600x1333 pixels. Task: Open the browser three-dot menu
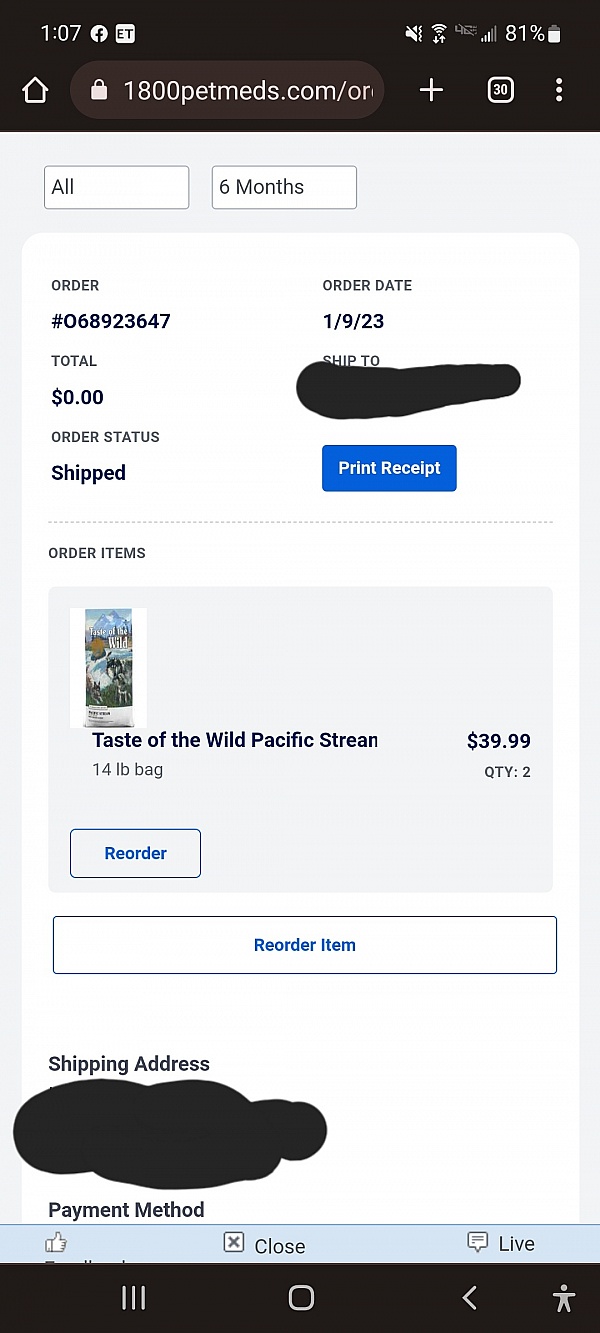tap(558, 91)
